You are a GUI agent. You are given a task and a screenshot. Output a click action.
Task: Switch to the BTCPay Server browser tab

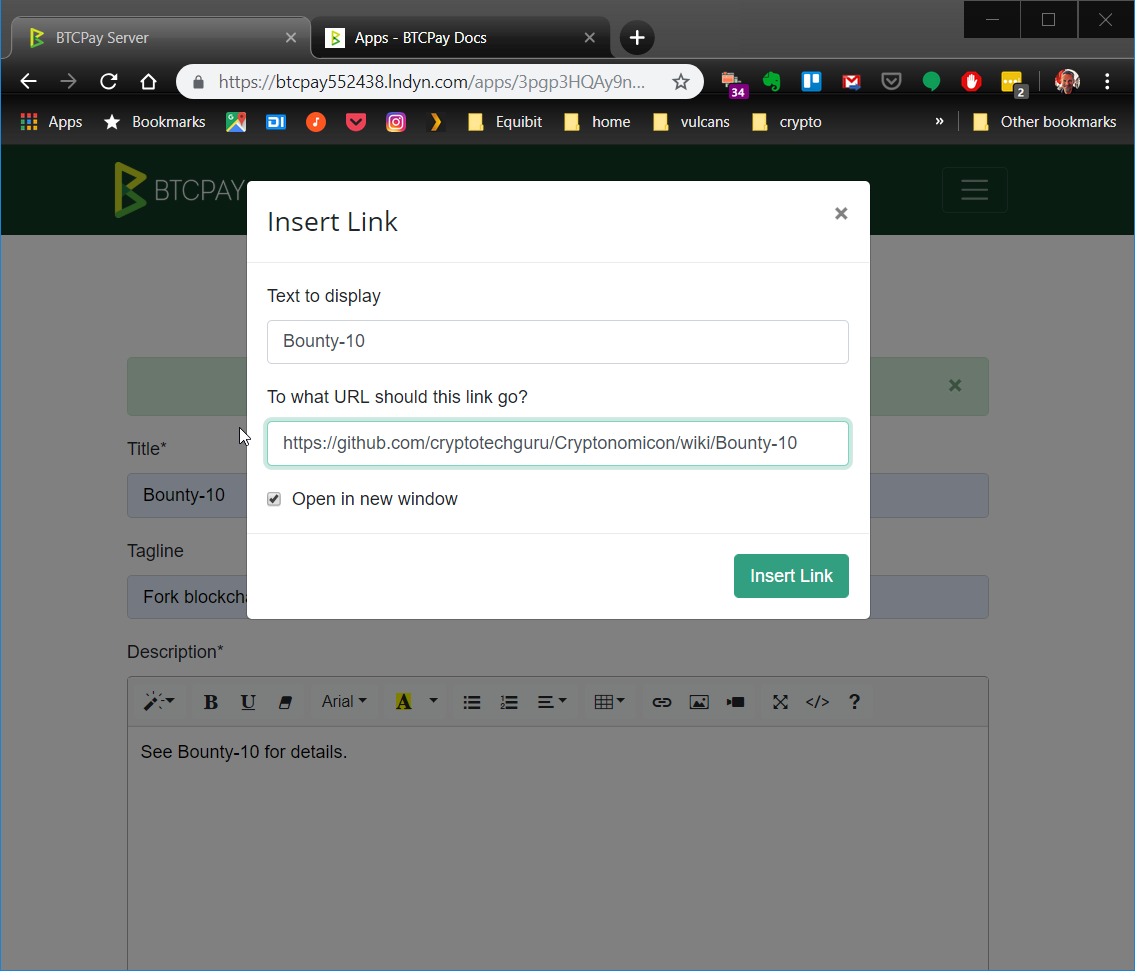150,36
